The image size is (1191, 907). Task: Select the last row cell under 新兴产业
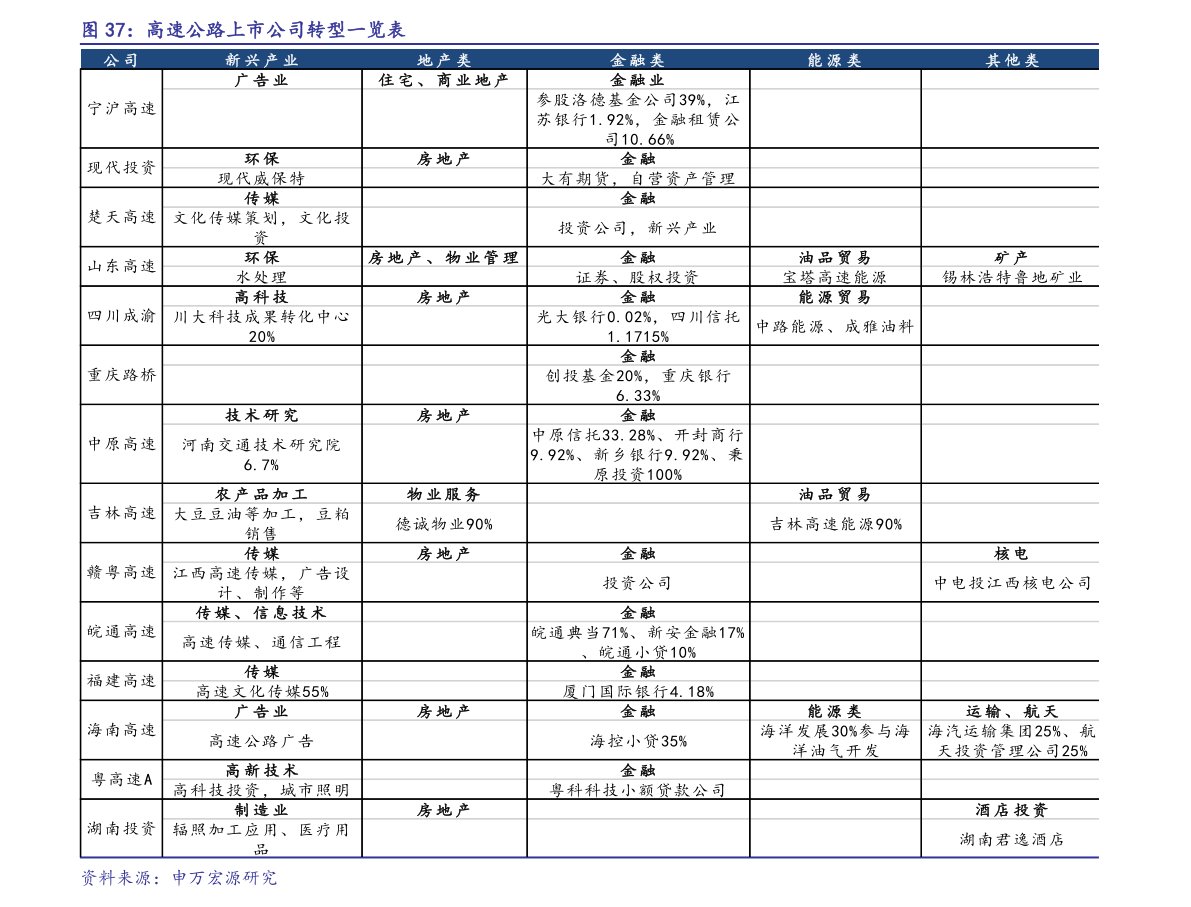coord(262,838)
